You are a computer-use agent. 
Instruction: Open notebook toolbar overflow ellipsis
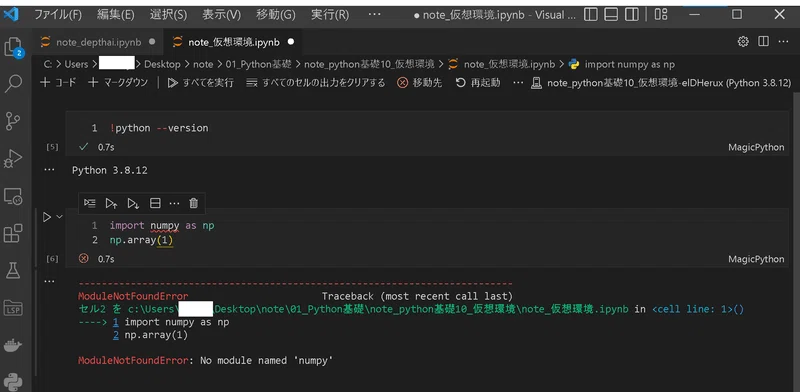[518, 83]
